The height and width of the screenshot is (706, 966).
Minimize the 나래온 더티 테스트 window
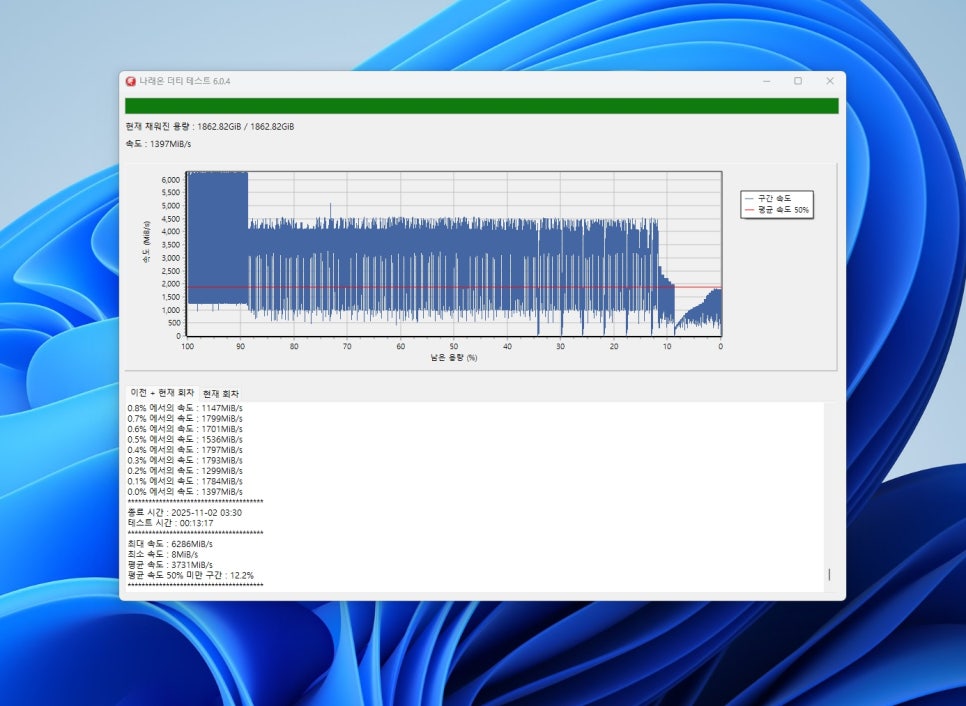(x=766, y=81)
